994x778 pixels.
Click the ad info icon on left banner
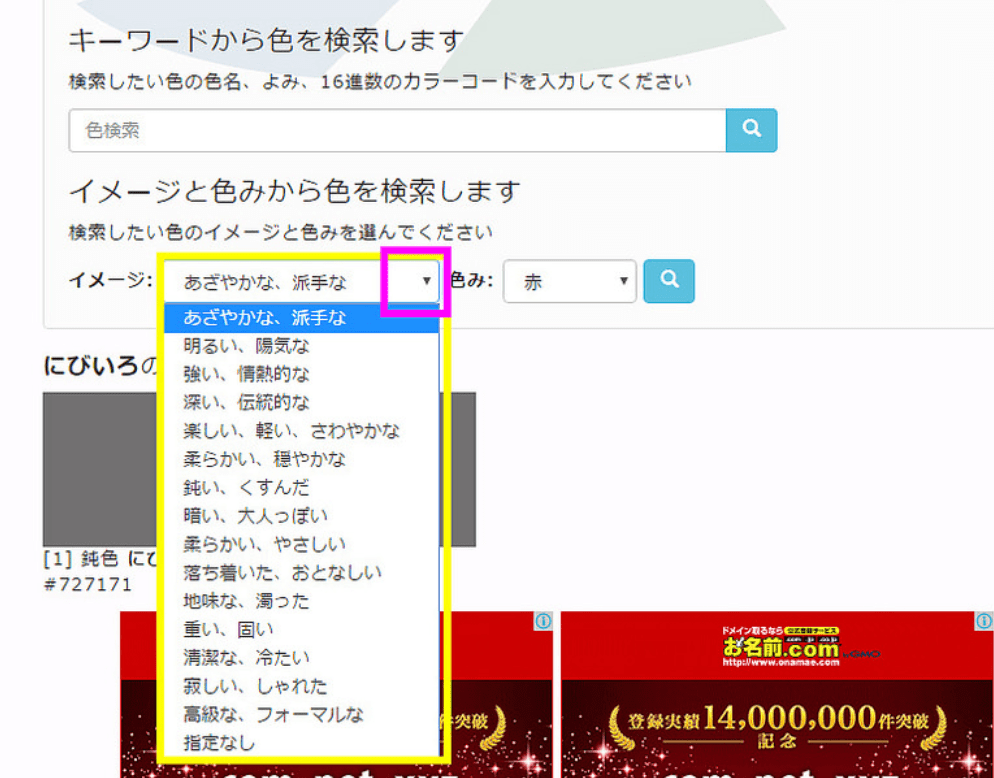pyautogui.click(x=543, y=621)
